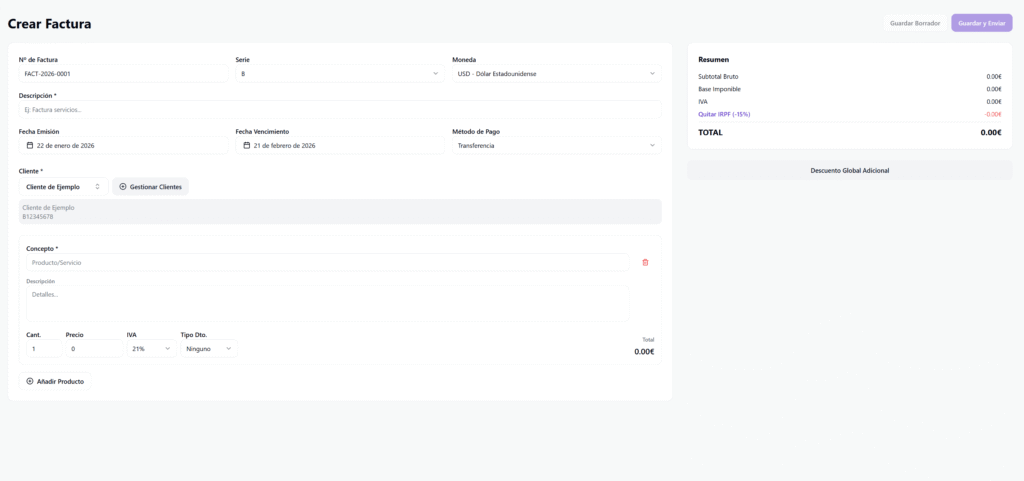The height and width of the screenshot is (481, 1024).
Task: Expand Descuento Global Adicional section
Action: point(849,170)
